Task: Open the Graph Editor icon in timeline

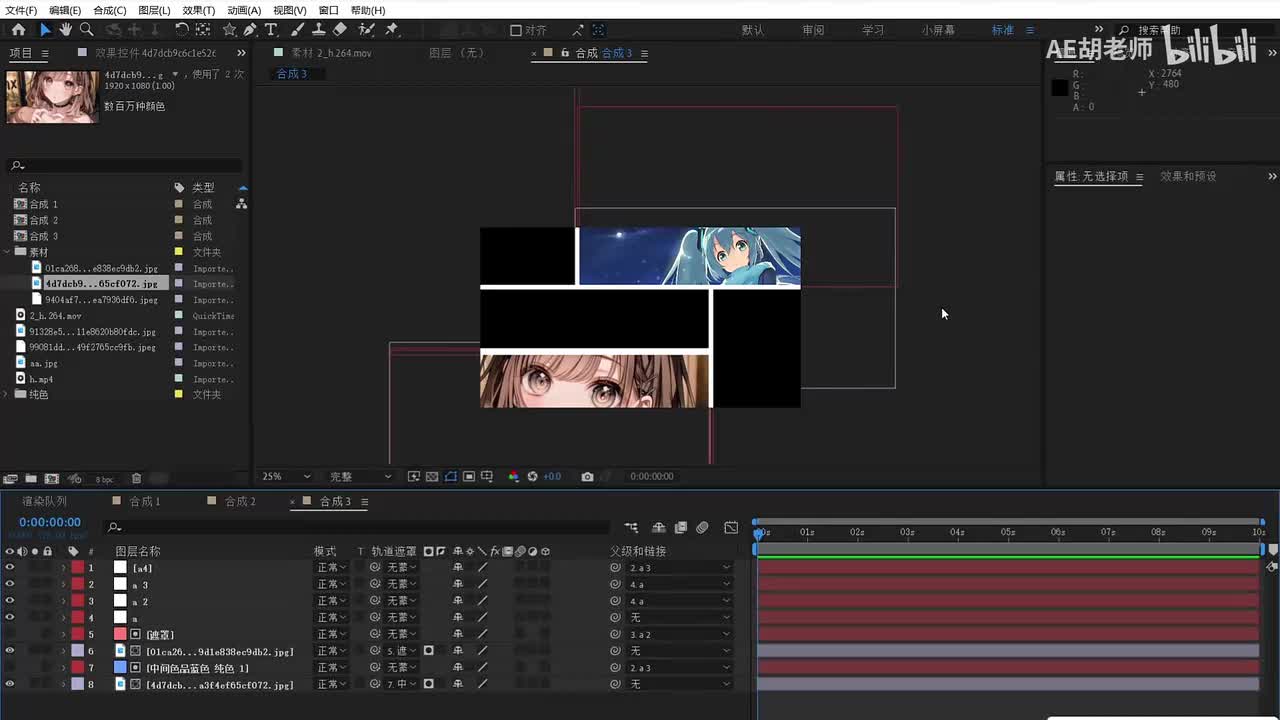Action: [x=731, y=527]
